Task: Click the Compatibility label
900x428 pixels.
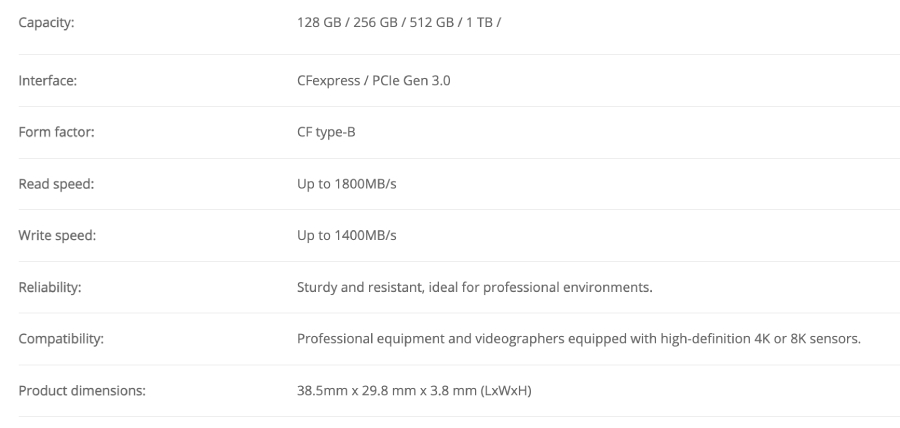Action: [x=61, y=340]
